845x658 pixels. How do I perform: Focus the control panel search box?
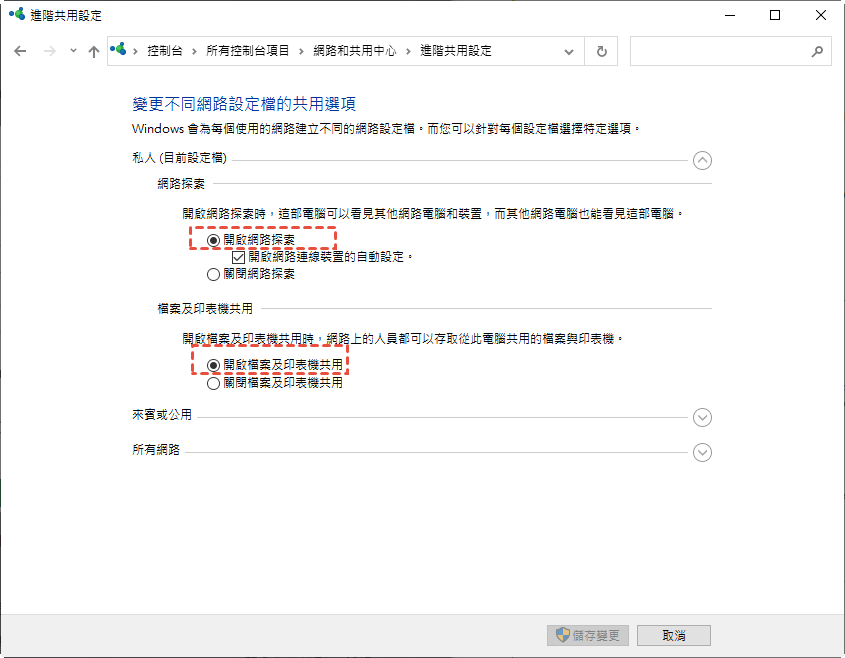[x=730, y=52]
